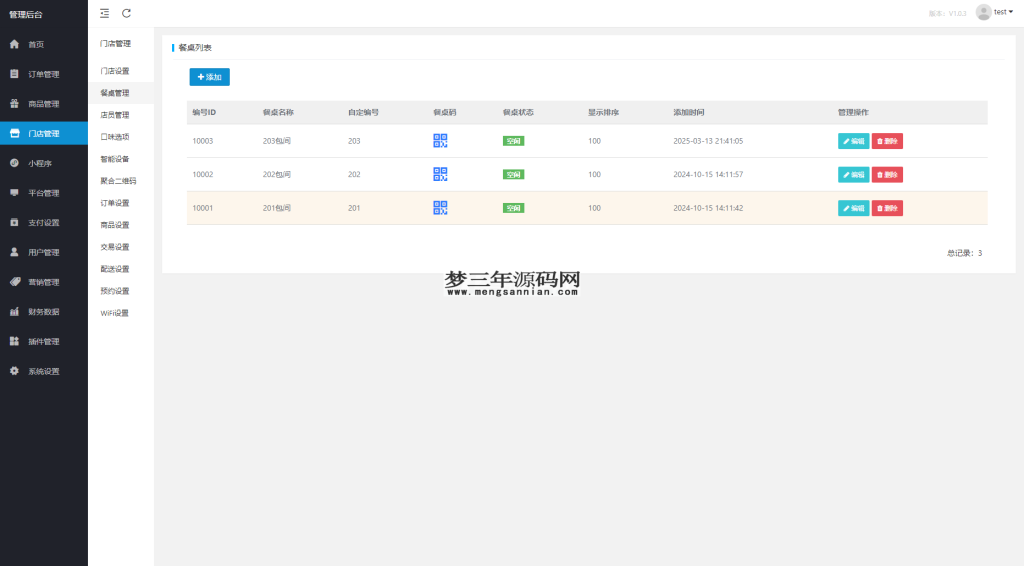Edit the 202包间 table row
The image size is (1024, 566).
pos(854,174)
